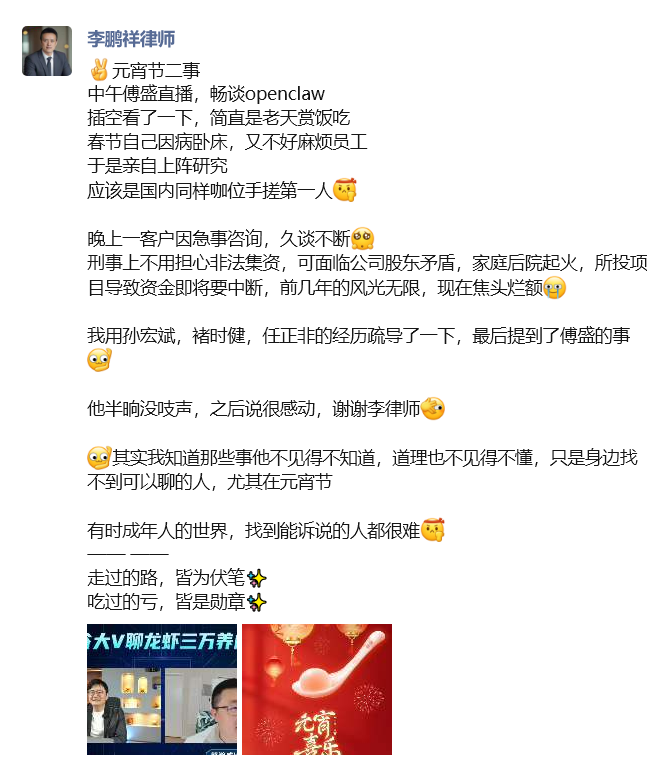Image resolution: width=663 pixels, height=780 pixels.
Task: Click the salute emoji after 谢谢李律师
Action: pyautogui.click(x=433, y=408)
